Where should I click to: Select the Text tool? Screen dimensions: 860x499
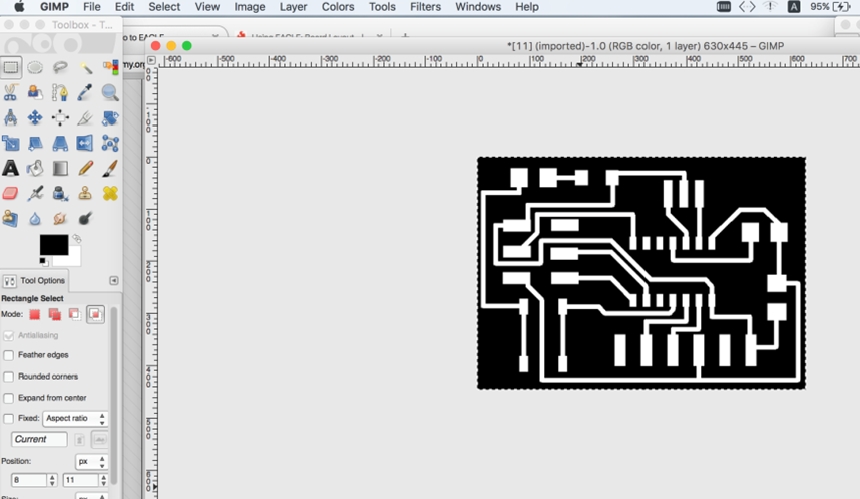point(10,168)
